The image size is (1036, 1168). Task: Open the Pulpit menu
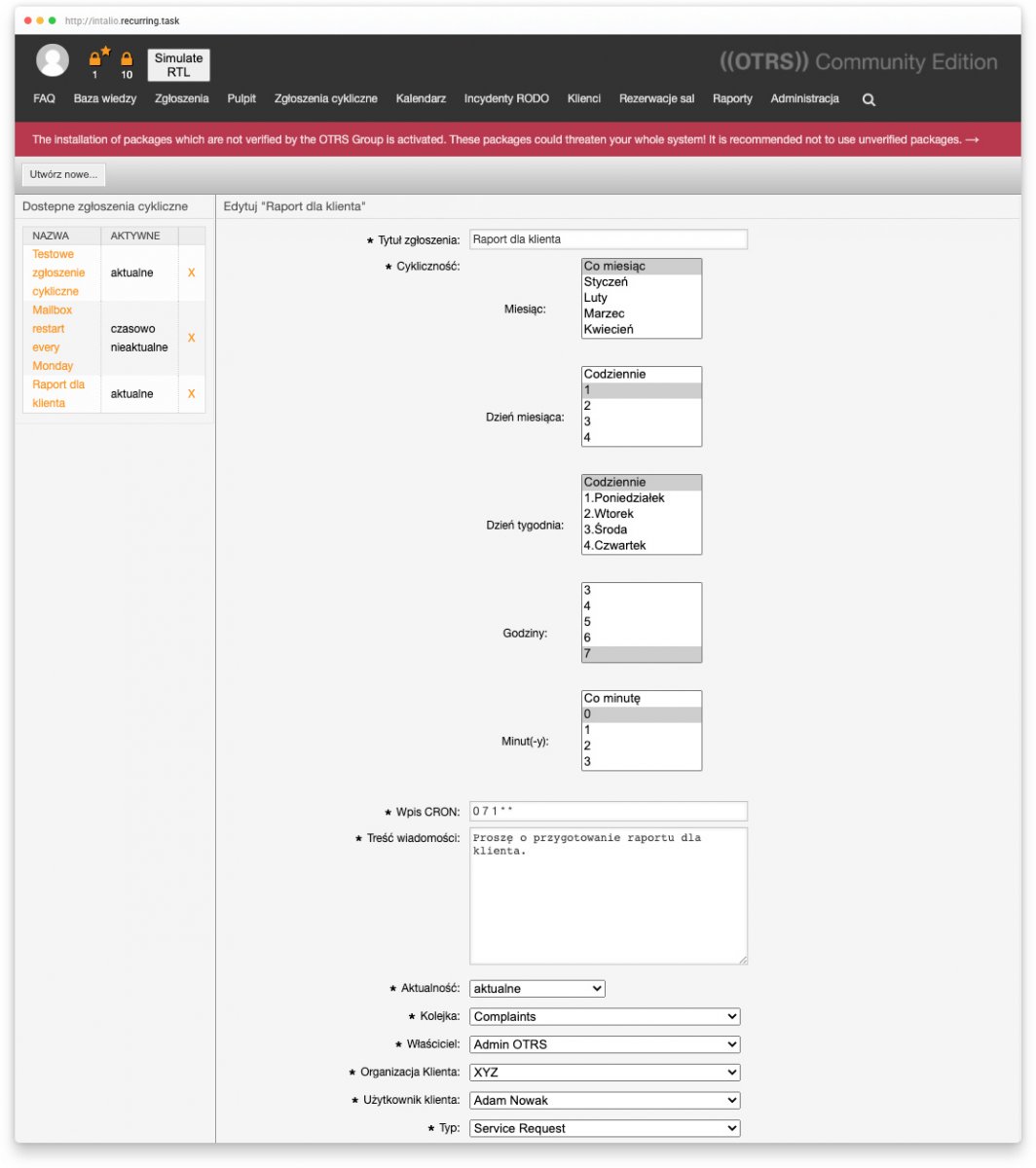coord(241,99)
